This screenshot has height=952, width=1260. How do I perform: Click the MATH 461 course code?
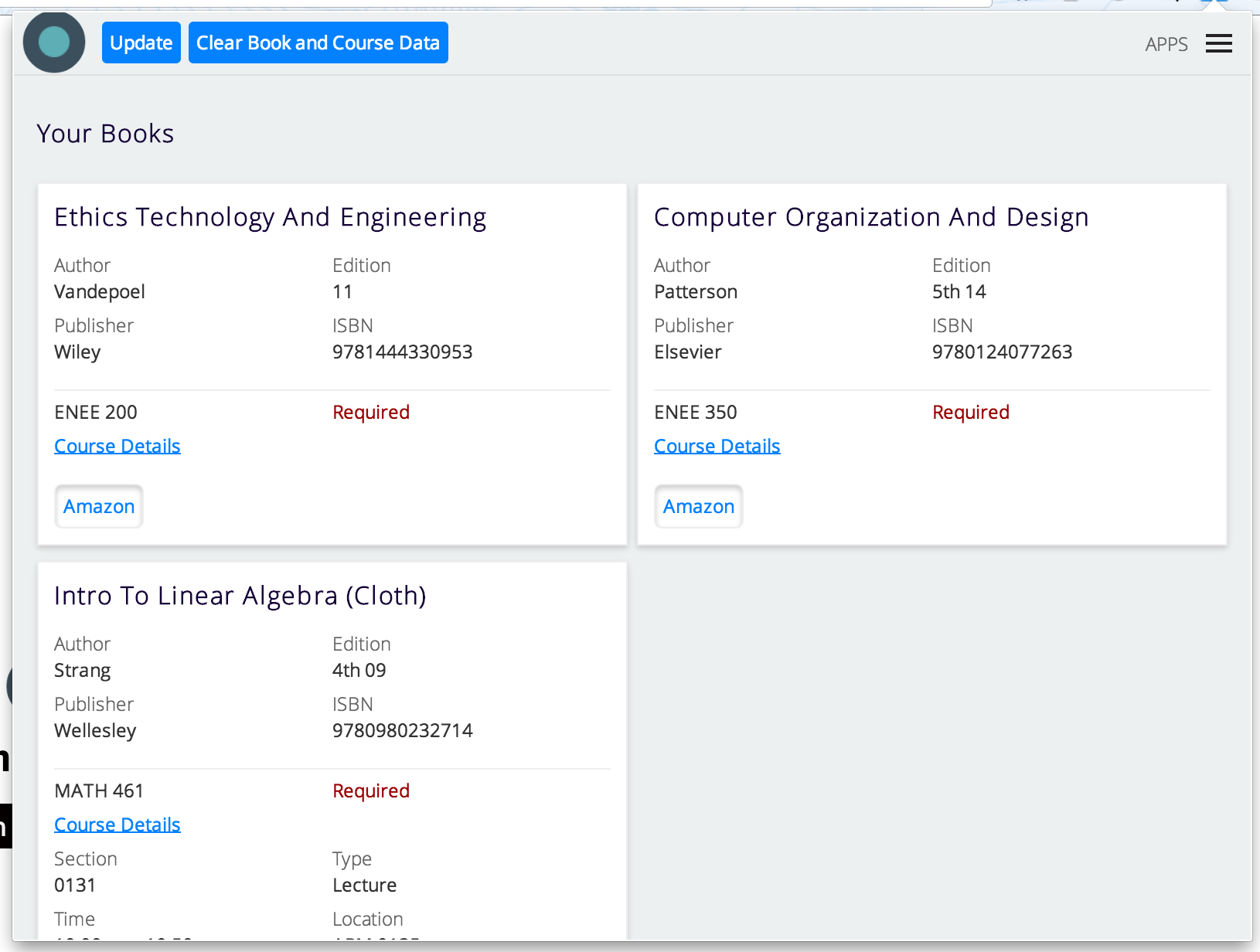(99, 790)
